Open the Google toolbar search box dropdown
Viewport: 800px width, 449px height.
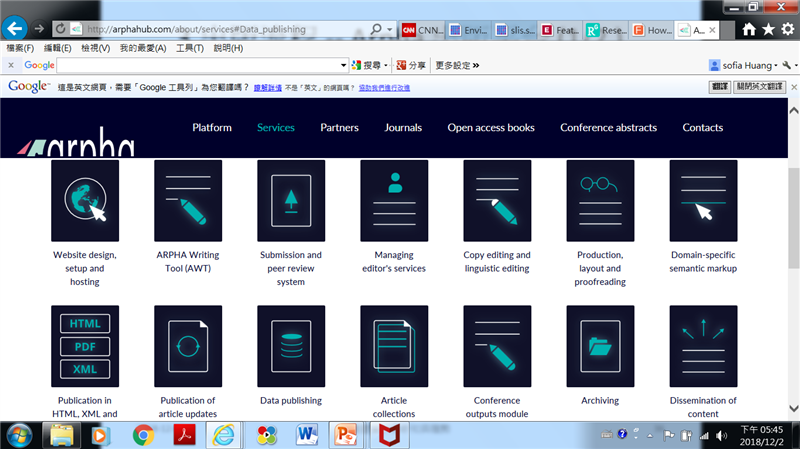tap(344, 66)
